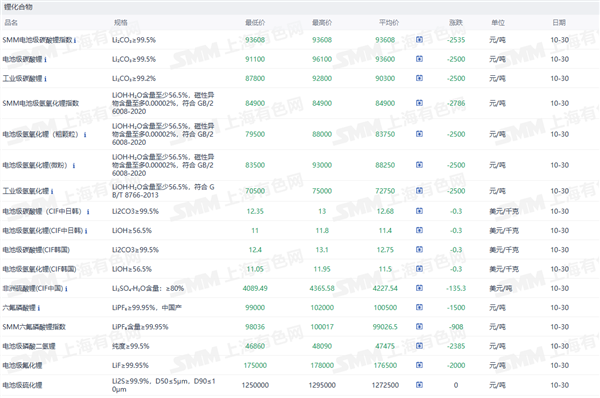
Task: Select the 48090 highest price cell
Action: pos(322,346)
